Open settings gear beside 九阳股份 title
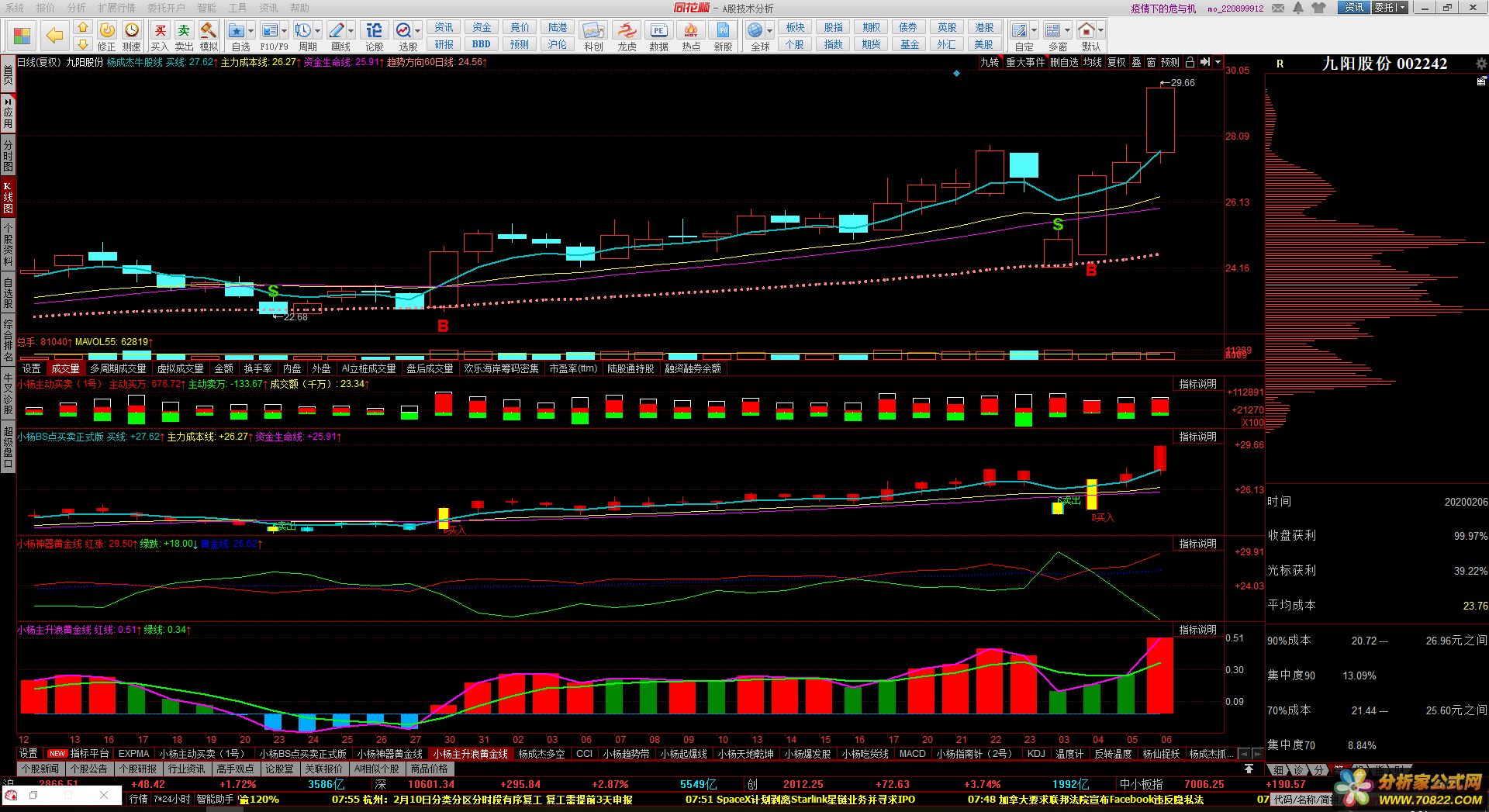 tap(1481, 64)
